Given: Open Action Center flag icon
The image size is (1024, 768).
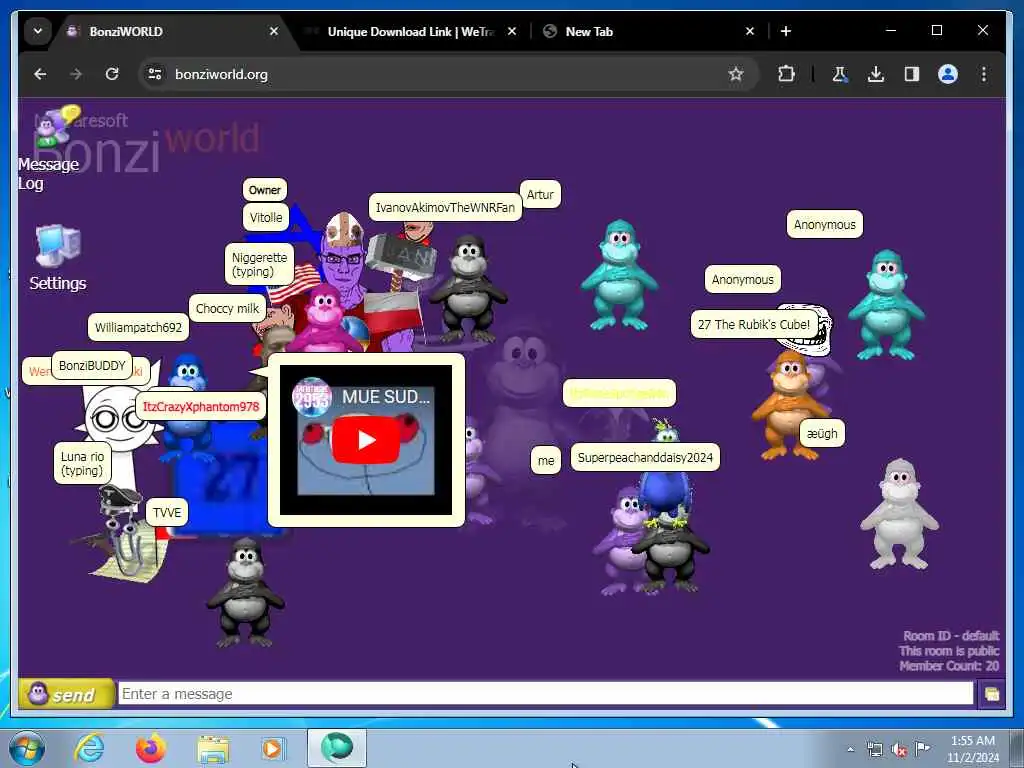Looking at the screenshot, I should pyautogui.click(x=922, y=748).
